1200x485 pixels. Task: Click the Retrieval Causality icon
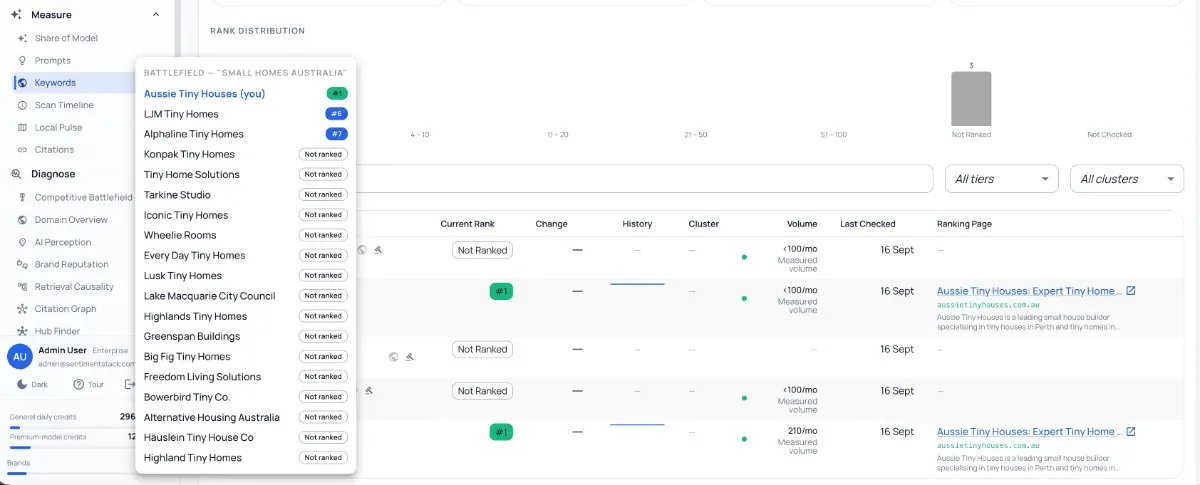(22, 287)
